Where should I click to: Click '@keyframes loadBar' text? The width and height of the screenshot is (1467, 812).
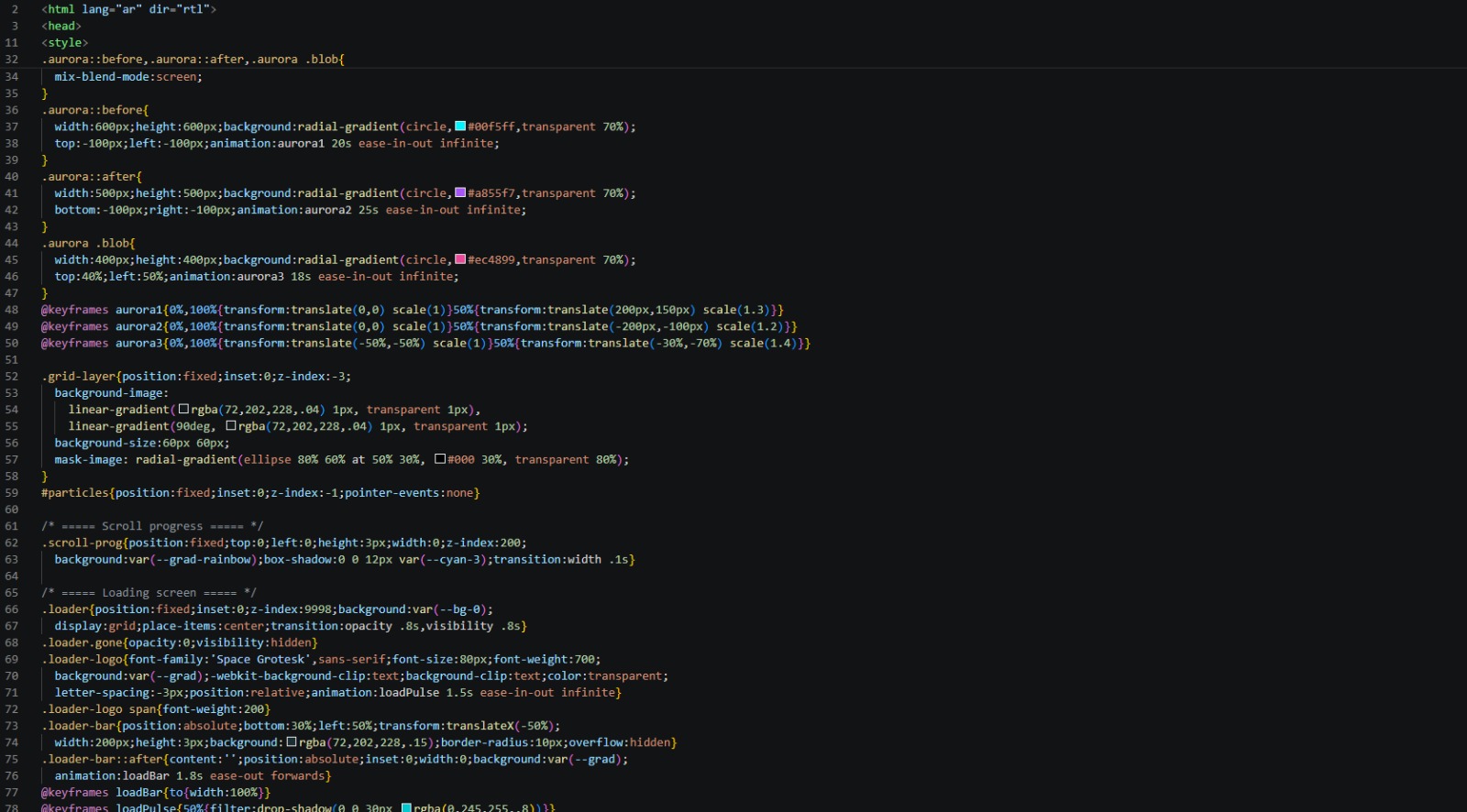pyautogui.click(x=102, y=793)
